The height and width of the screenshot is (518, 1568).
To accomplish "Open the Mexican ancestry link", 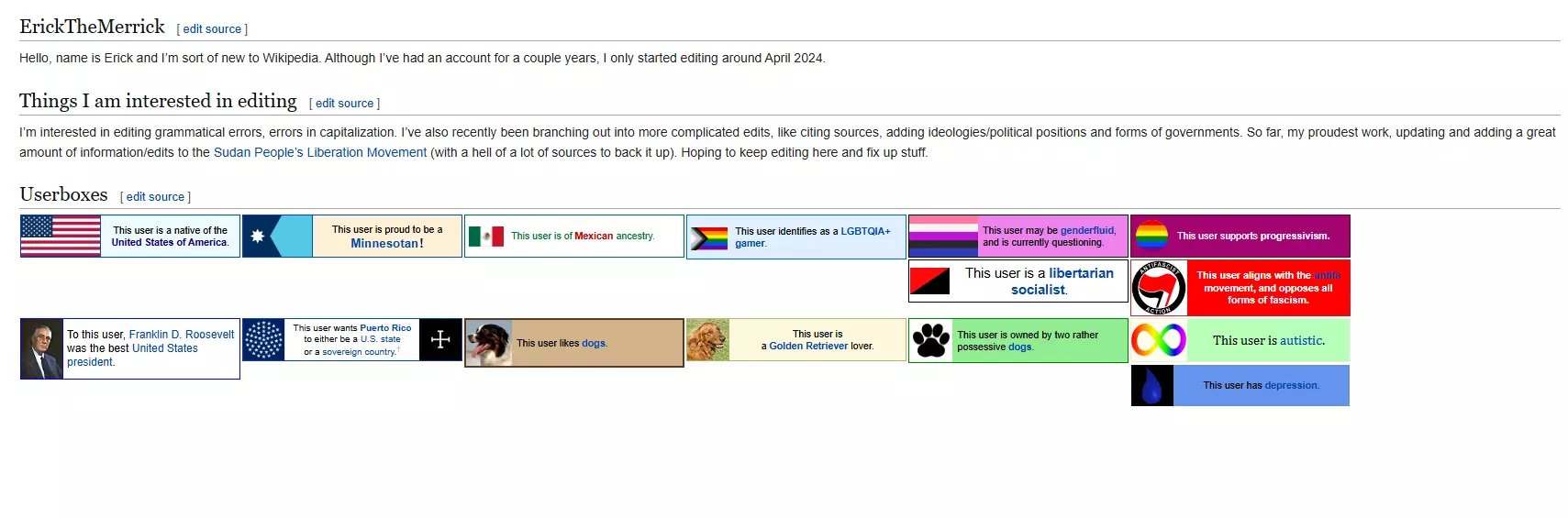I will (x=594, y=236).
